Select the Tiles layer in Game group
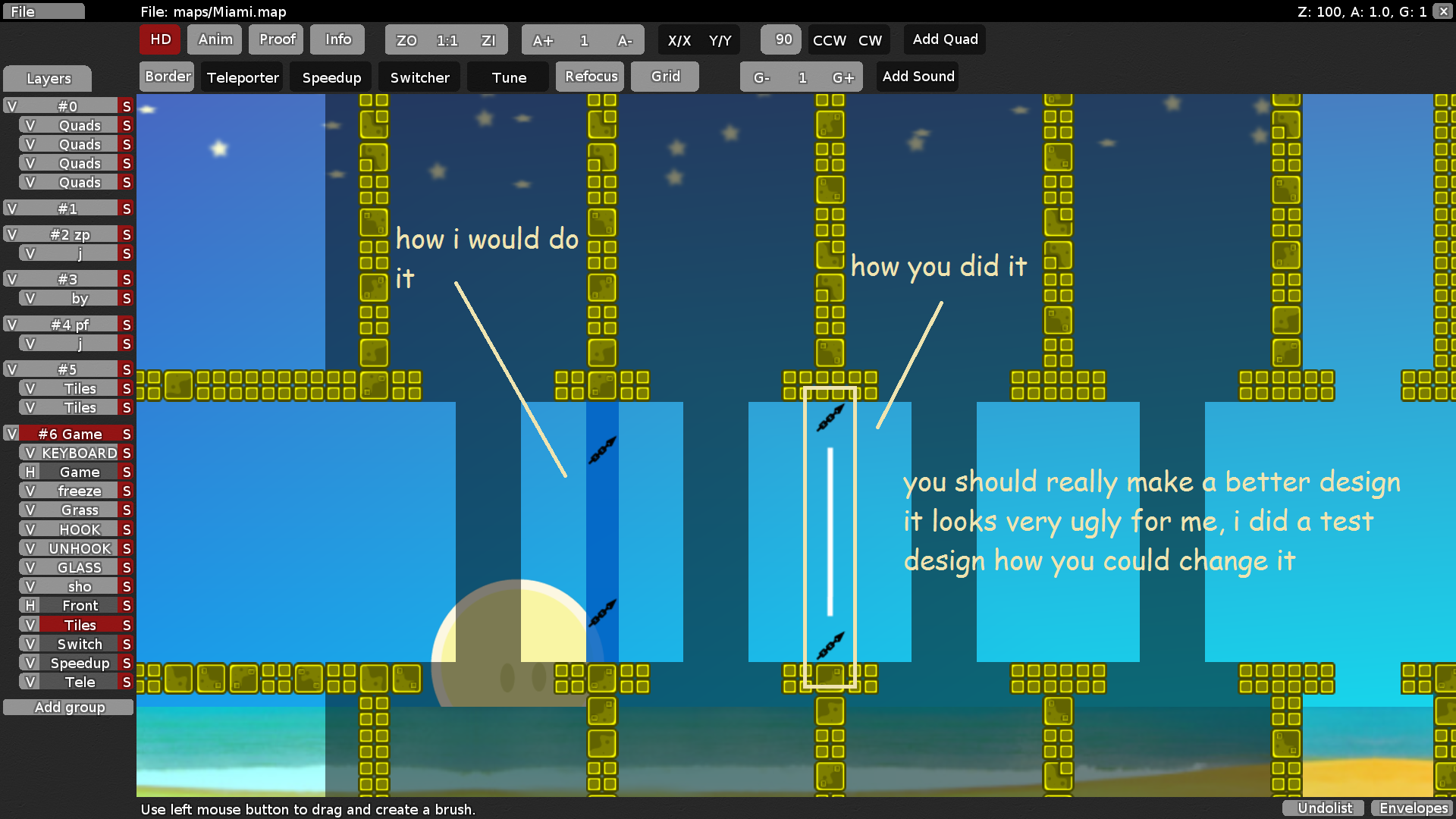This screenshot has width=1456, height=819. click(x=80, y=625)
